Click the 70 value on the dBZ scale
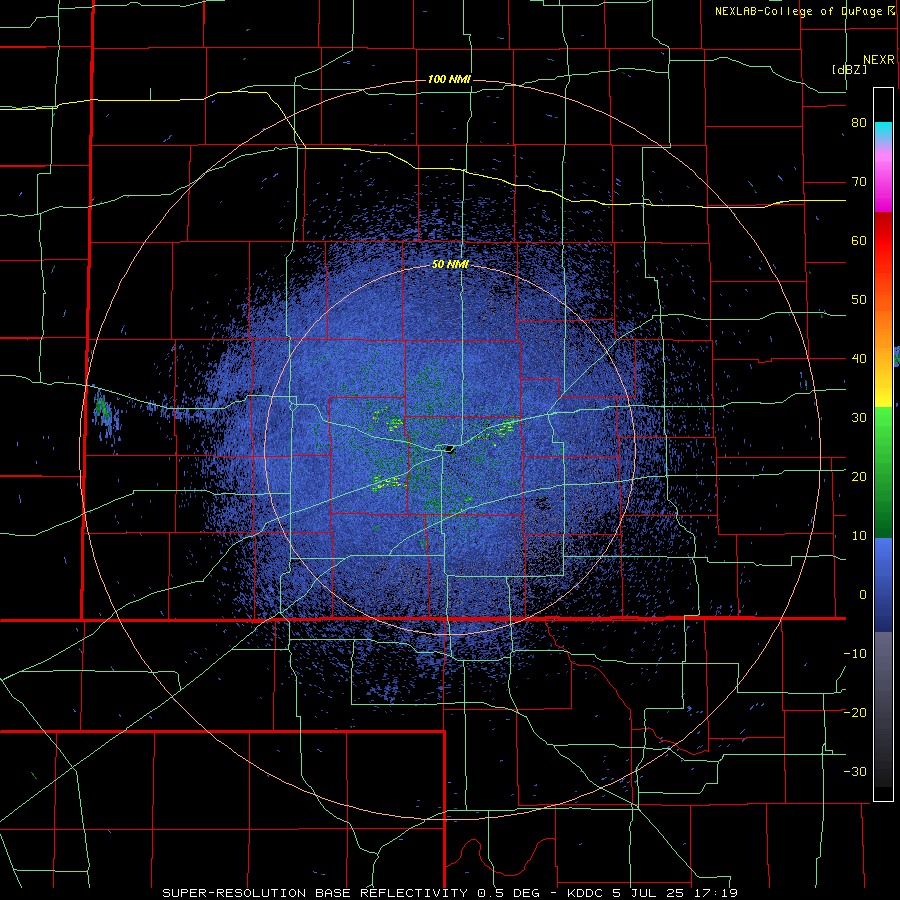 pyautogui.click(x=859, y=182)
